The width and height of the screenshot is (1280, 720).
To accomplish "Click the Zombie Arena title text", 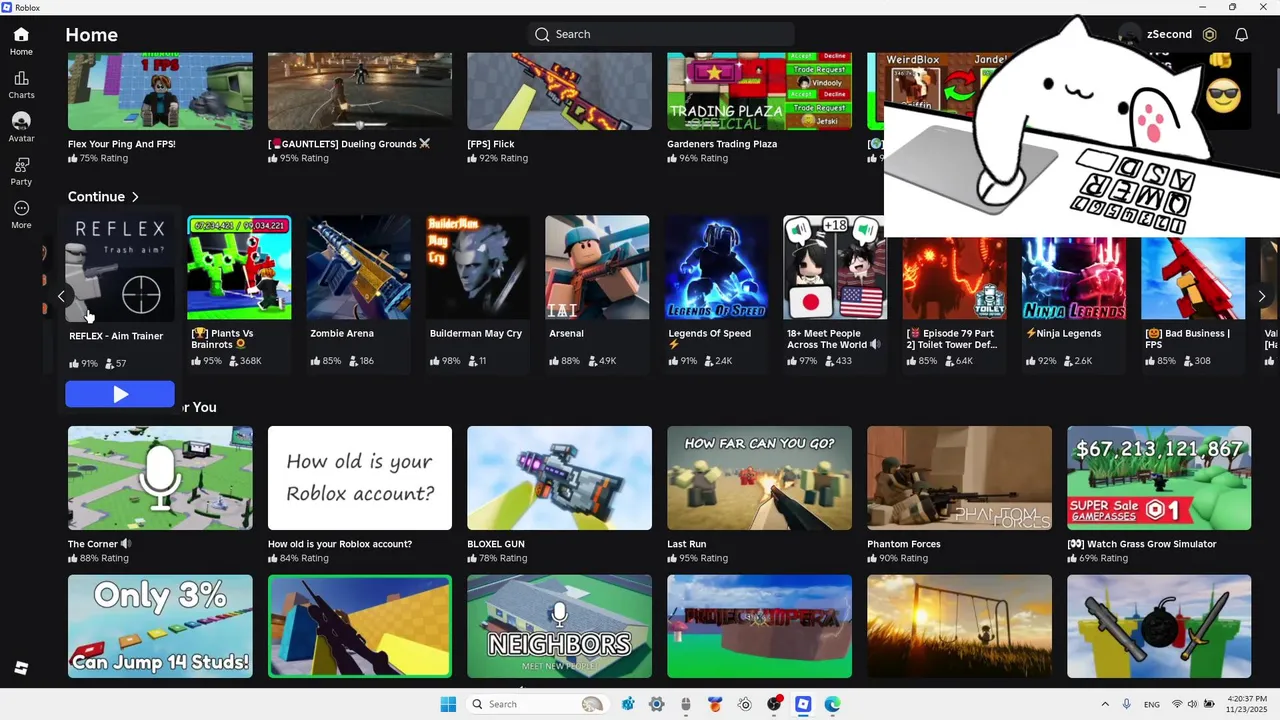I will (x=342, y=333).
